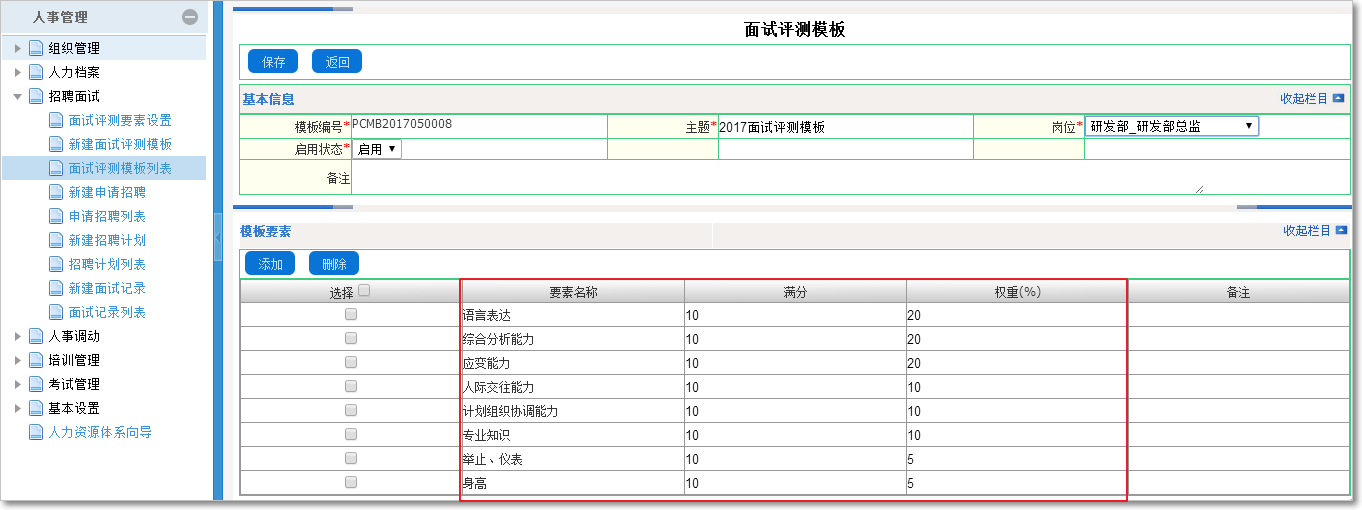The width and height of the screenshot is (1362, 510).
Task: Click the collapse icon beside 基本信息 收起栏目
Action: pyautogui.click(x=1339, y=98)
